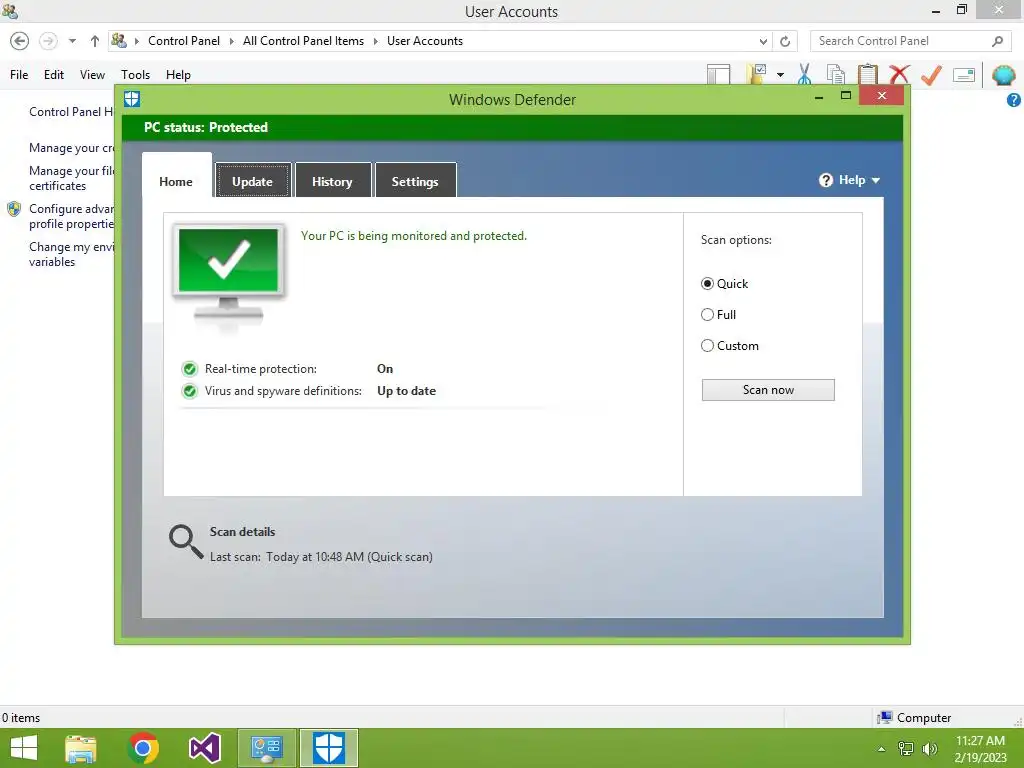Viewport: 1024px width, 768px height.
Task: Click the orange checkmark toolbar icon
Action: tap(931, 74)
